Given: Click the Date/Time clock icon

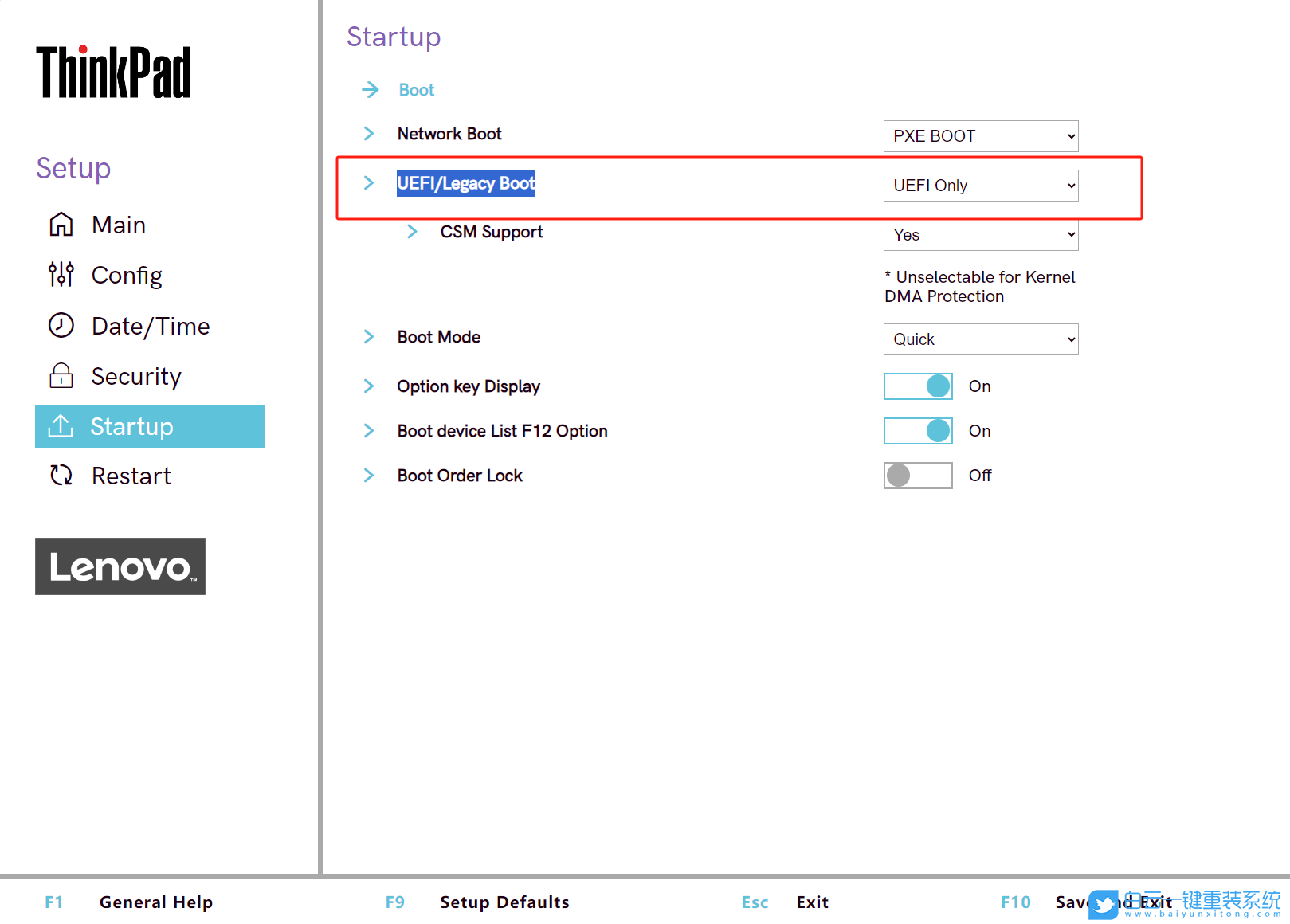Looking at the screenshot, I should [61, 326].
